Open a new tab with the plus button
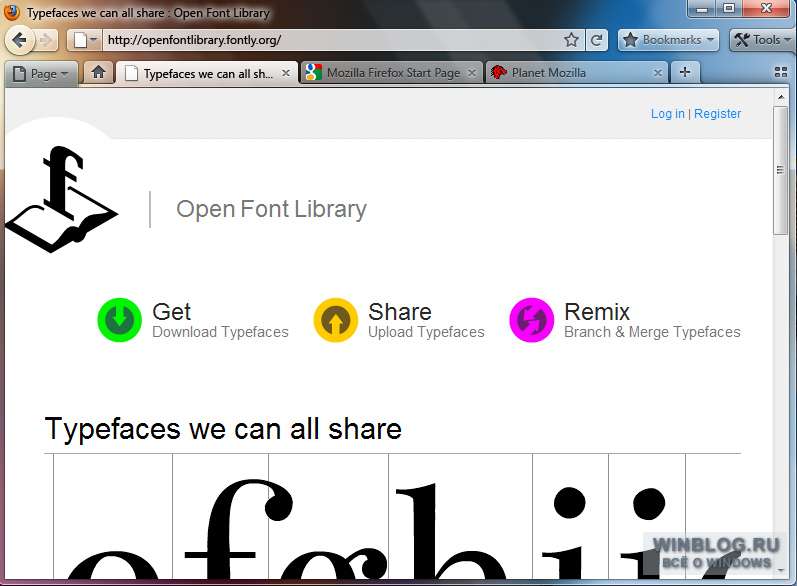Image resolution: width=797 pixels, height=586 pixels. click(x=685, y=72)
